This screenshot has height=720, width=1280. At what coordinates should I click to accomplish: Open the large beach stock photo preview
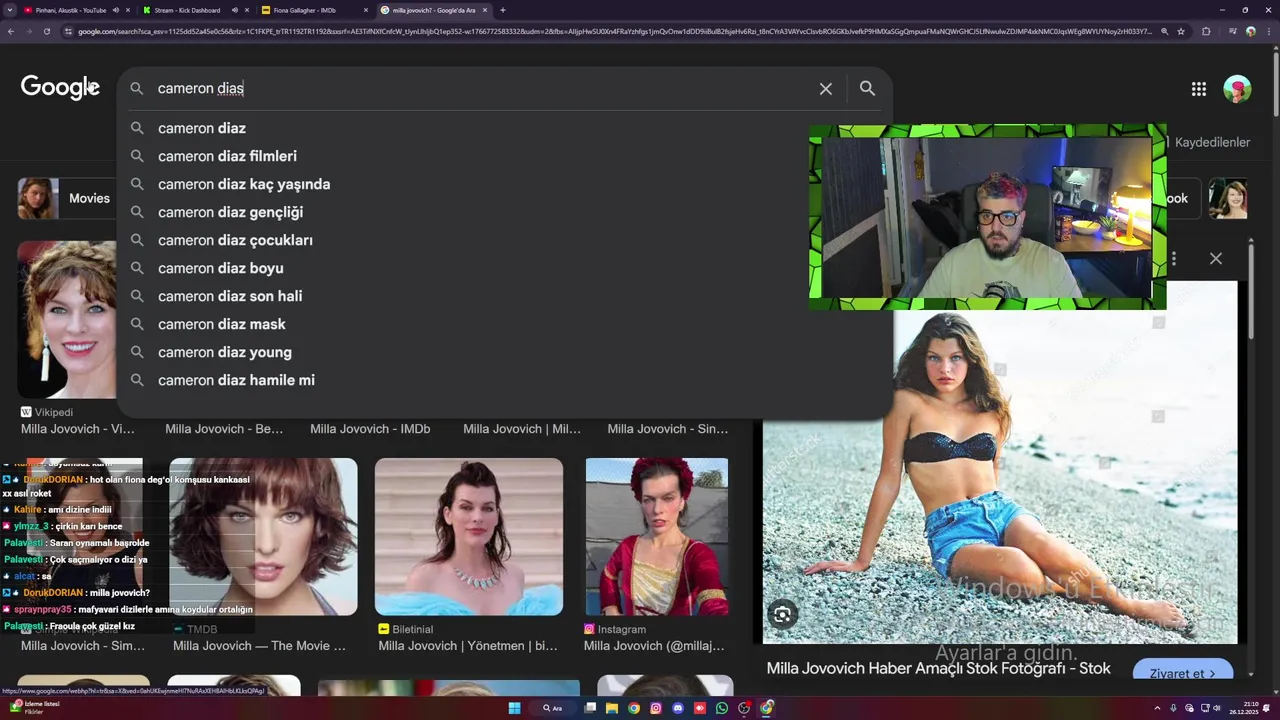click(1000, 462)
